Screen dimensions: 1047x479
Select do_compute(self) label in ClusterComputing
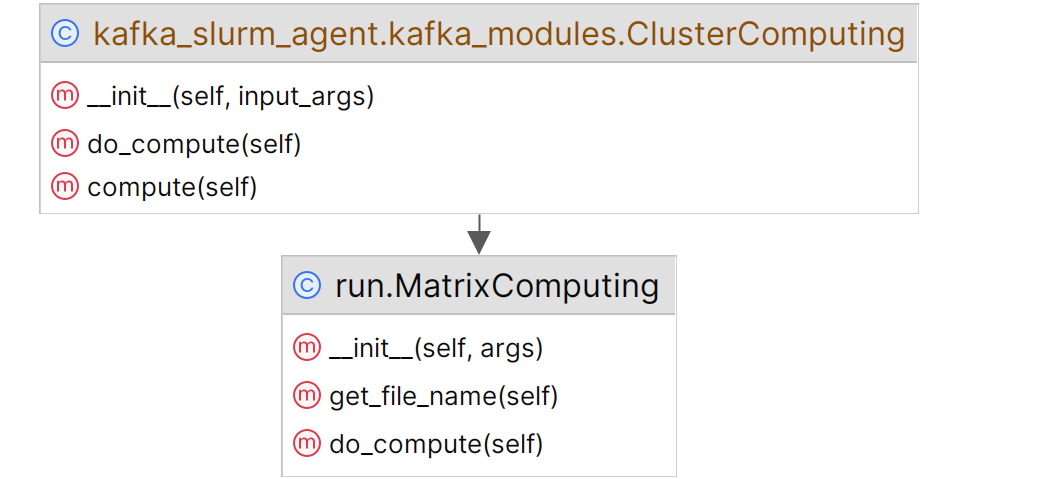194,144
